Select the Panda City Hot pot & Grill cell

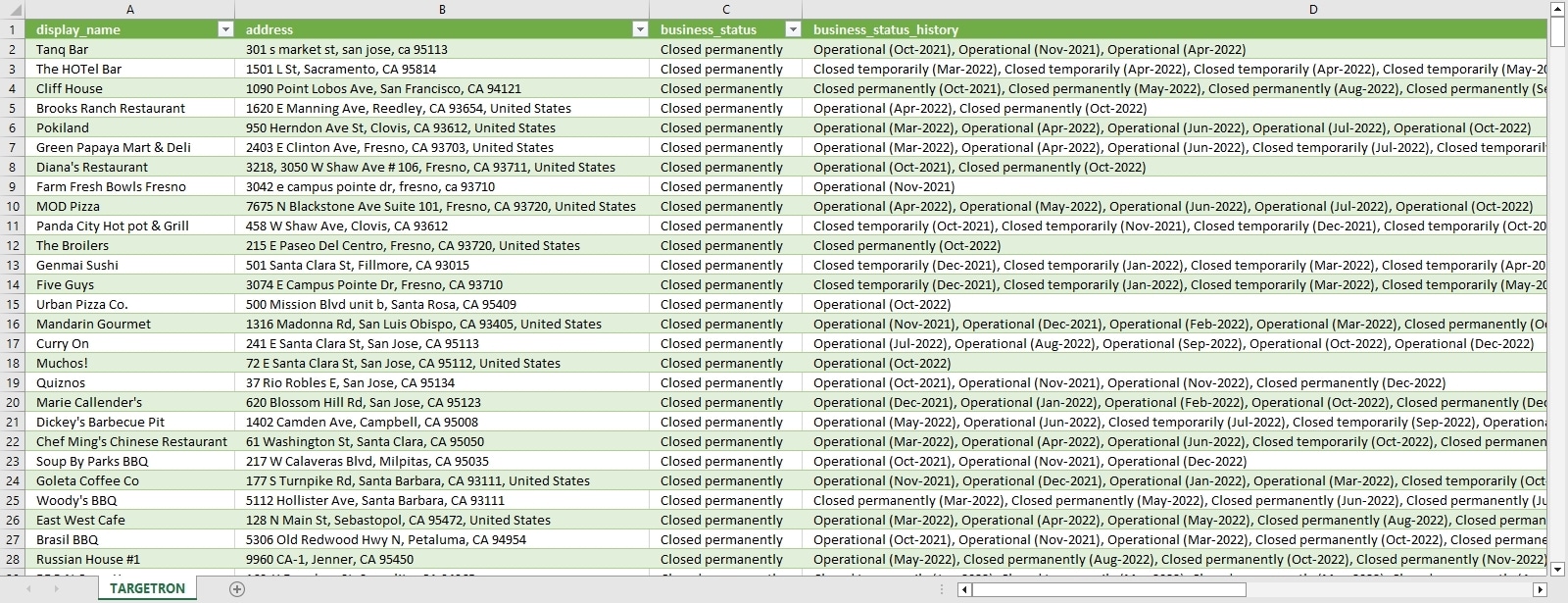130,226
